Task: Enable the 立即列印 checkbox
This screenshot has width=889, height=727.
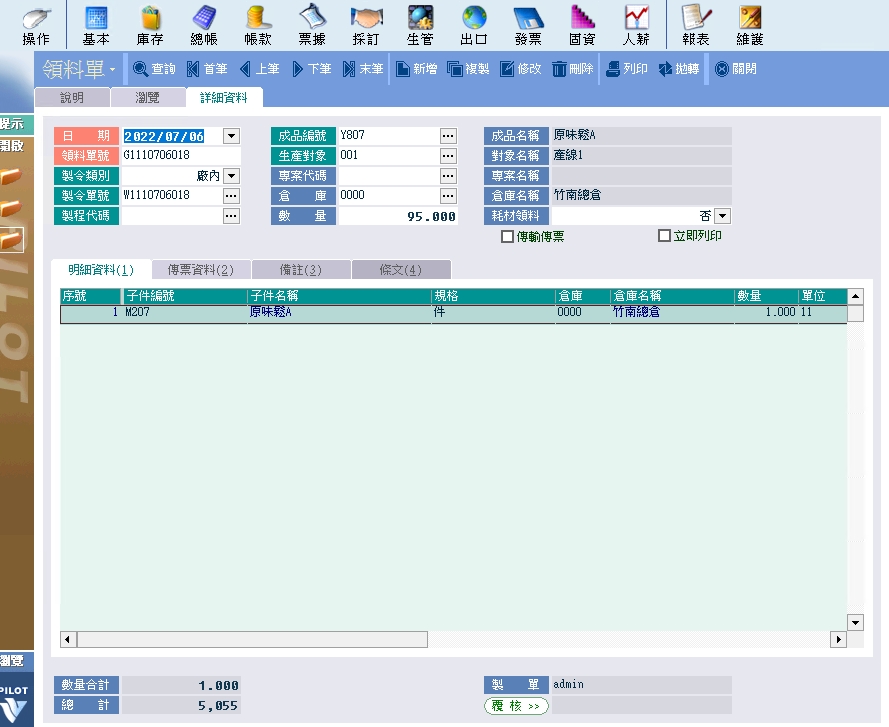Action: 664,237
